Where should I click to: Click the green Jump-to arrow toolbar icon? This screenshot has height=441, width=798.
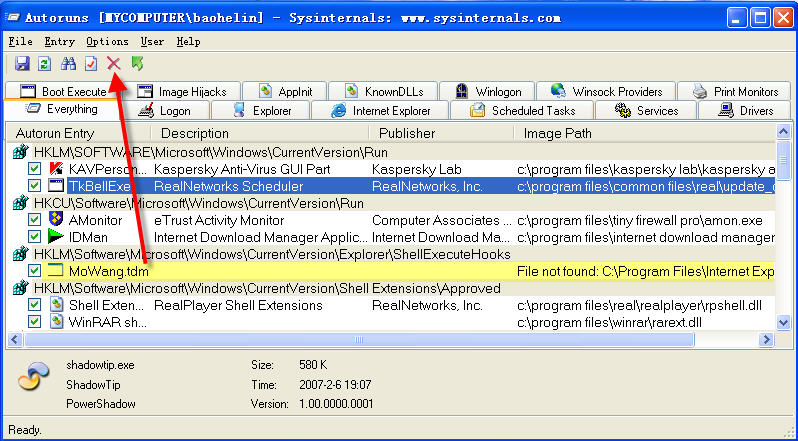(137, 64)
